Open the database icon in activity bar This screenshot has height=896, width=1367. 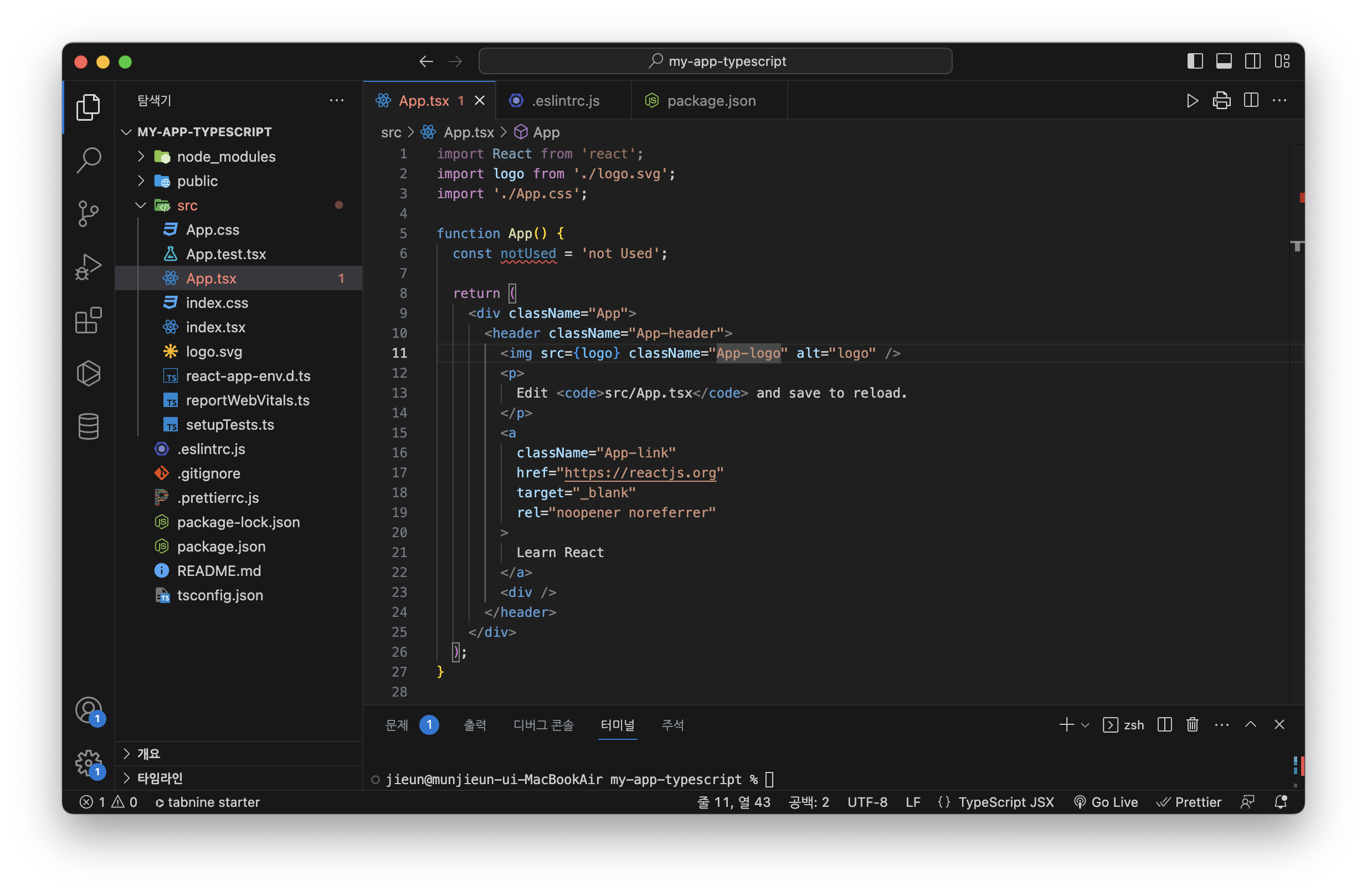coord(89,426)
